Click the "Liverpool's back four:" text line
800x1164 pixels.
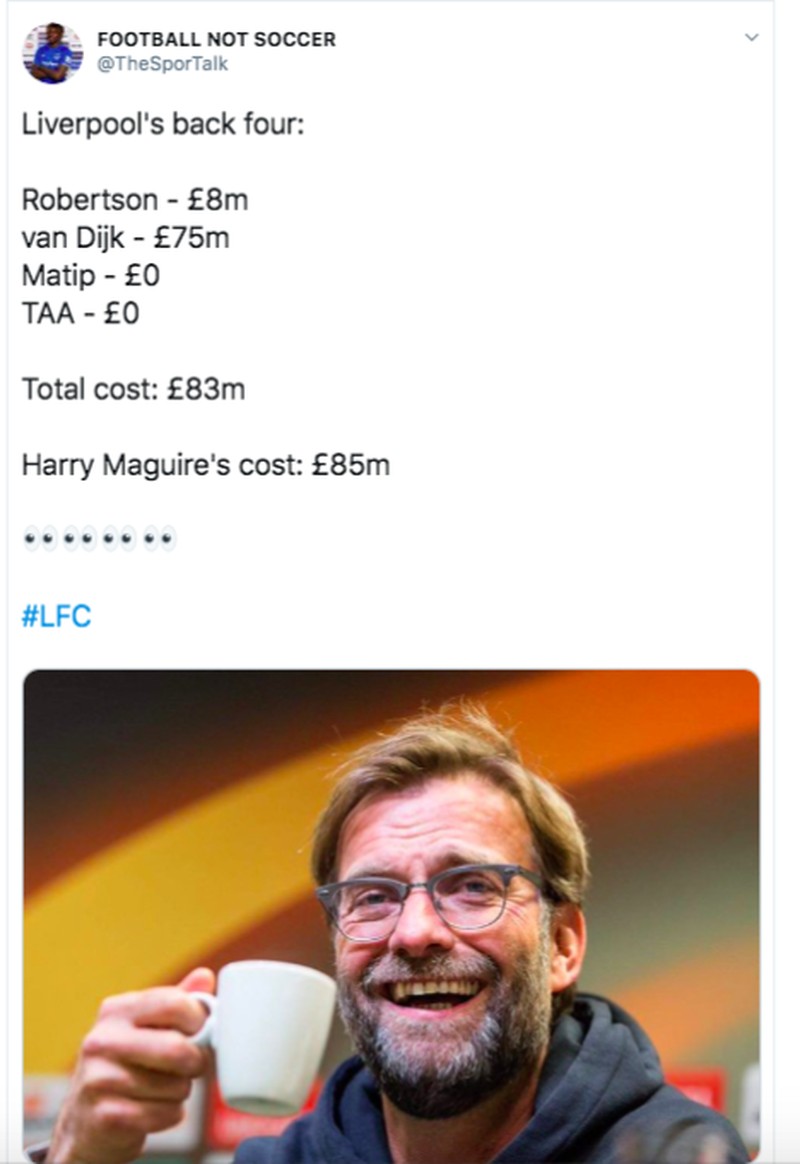click(x=161, y=127)
